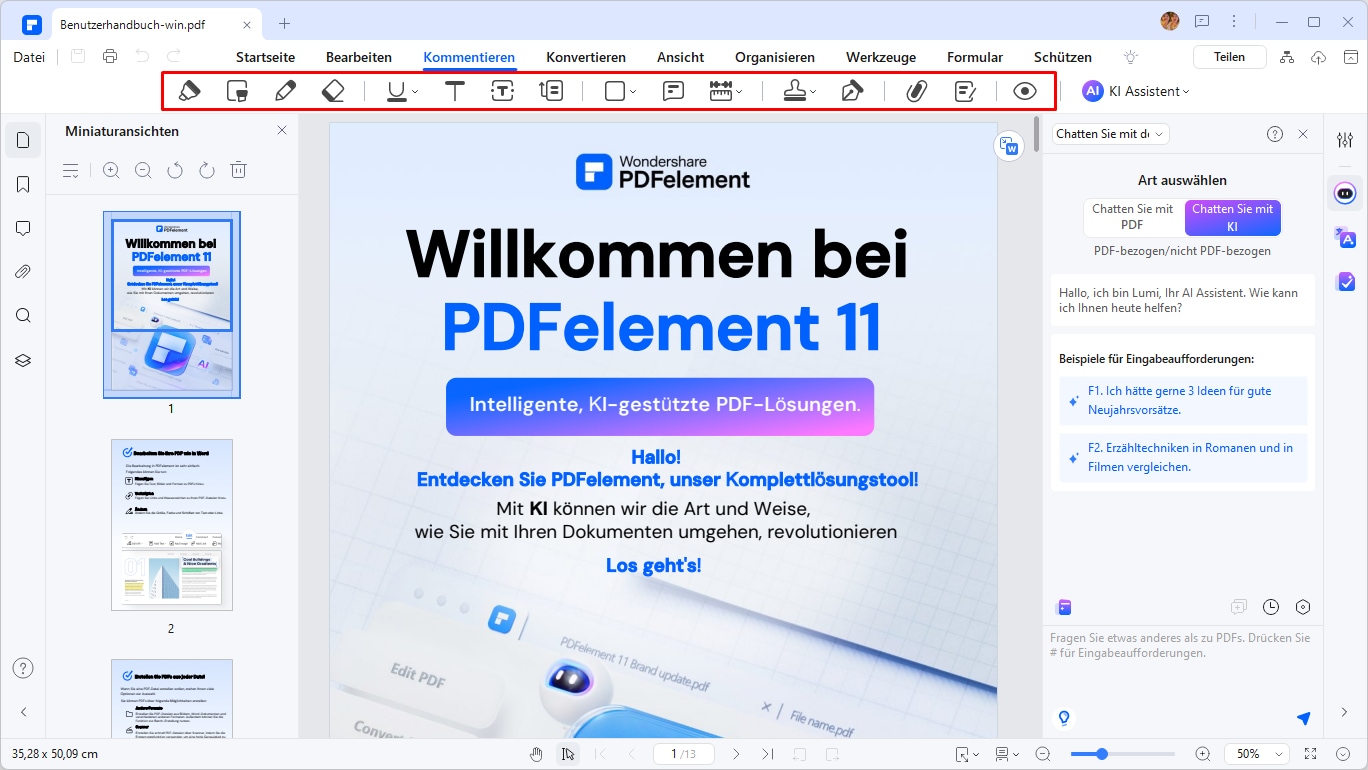This screenshot has width=1368, height=770.
Task: Close the Miniaturansichten panel
Action: [282, 131]
